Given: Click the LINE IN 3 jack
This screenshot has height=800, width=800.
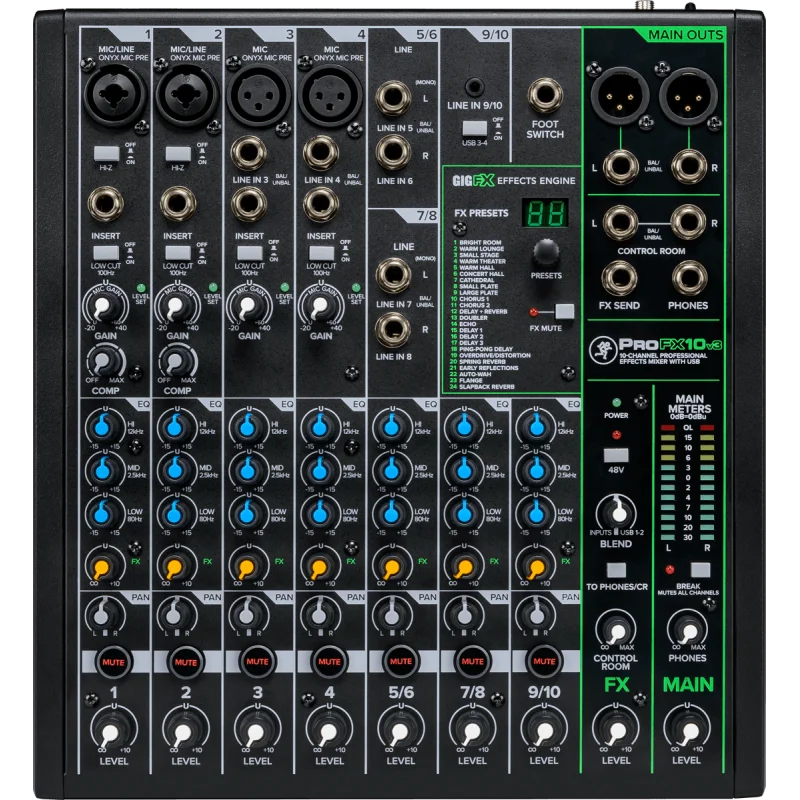Looking at the screenshot, I should point(249,153).
